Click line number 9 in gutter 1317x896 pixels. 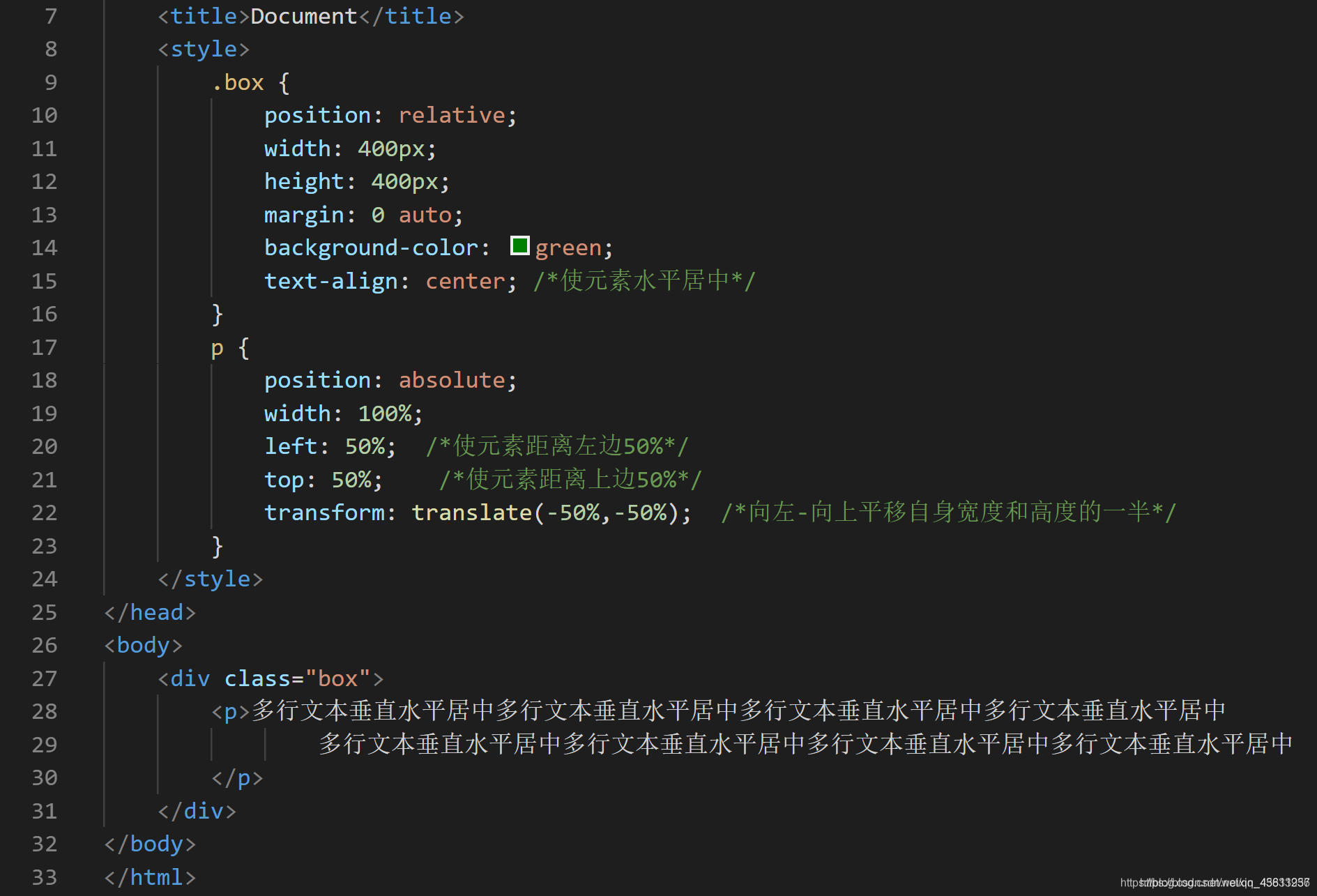51,82
